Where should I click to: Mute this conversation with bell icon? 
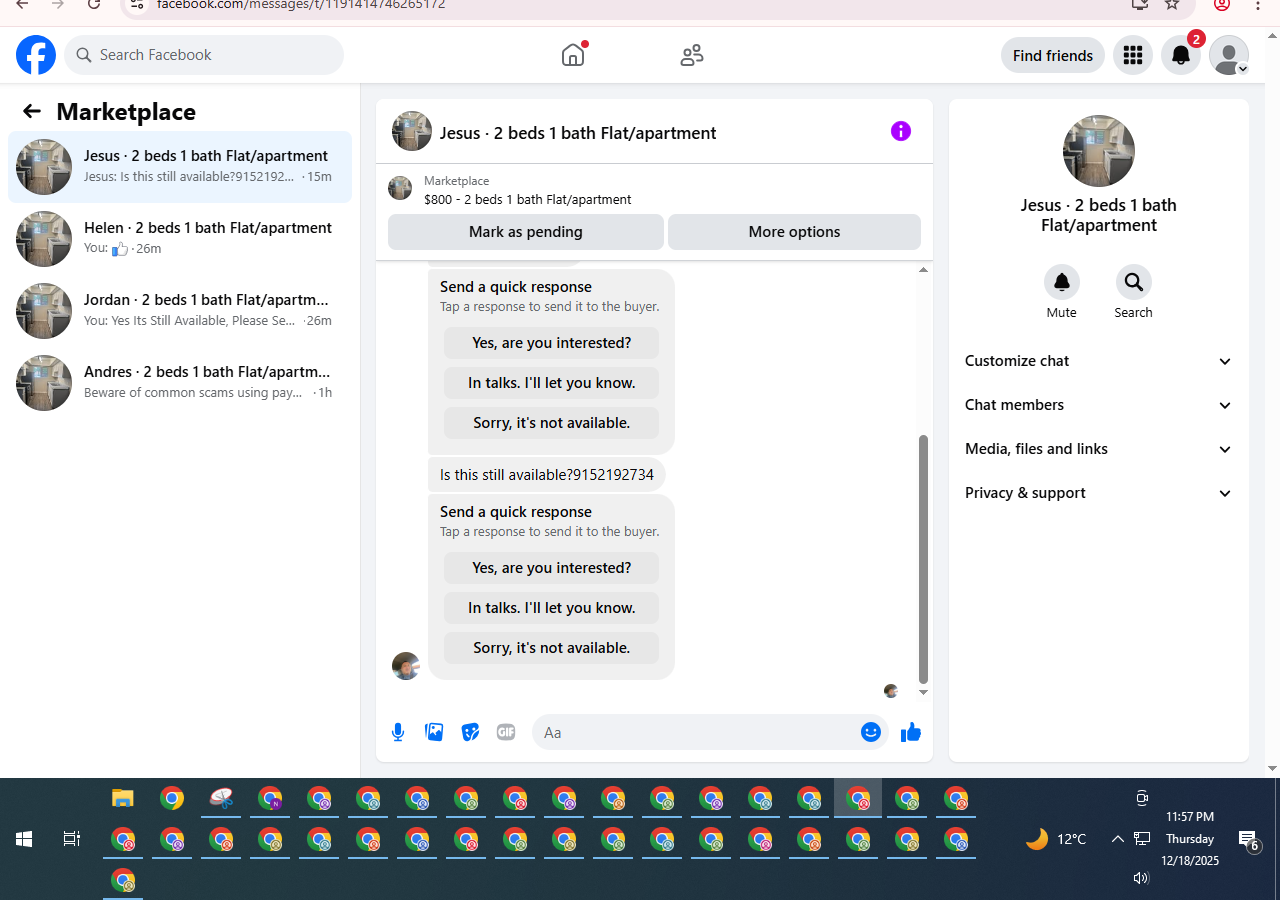1062,282
